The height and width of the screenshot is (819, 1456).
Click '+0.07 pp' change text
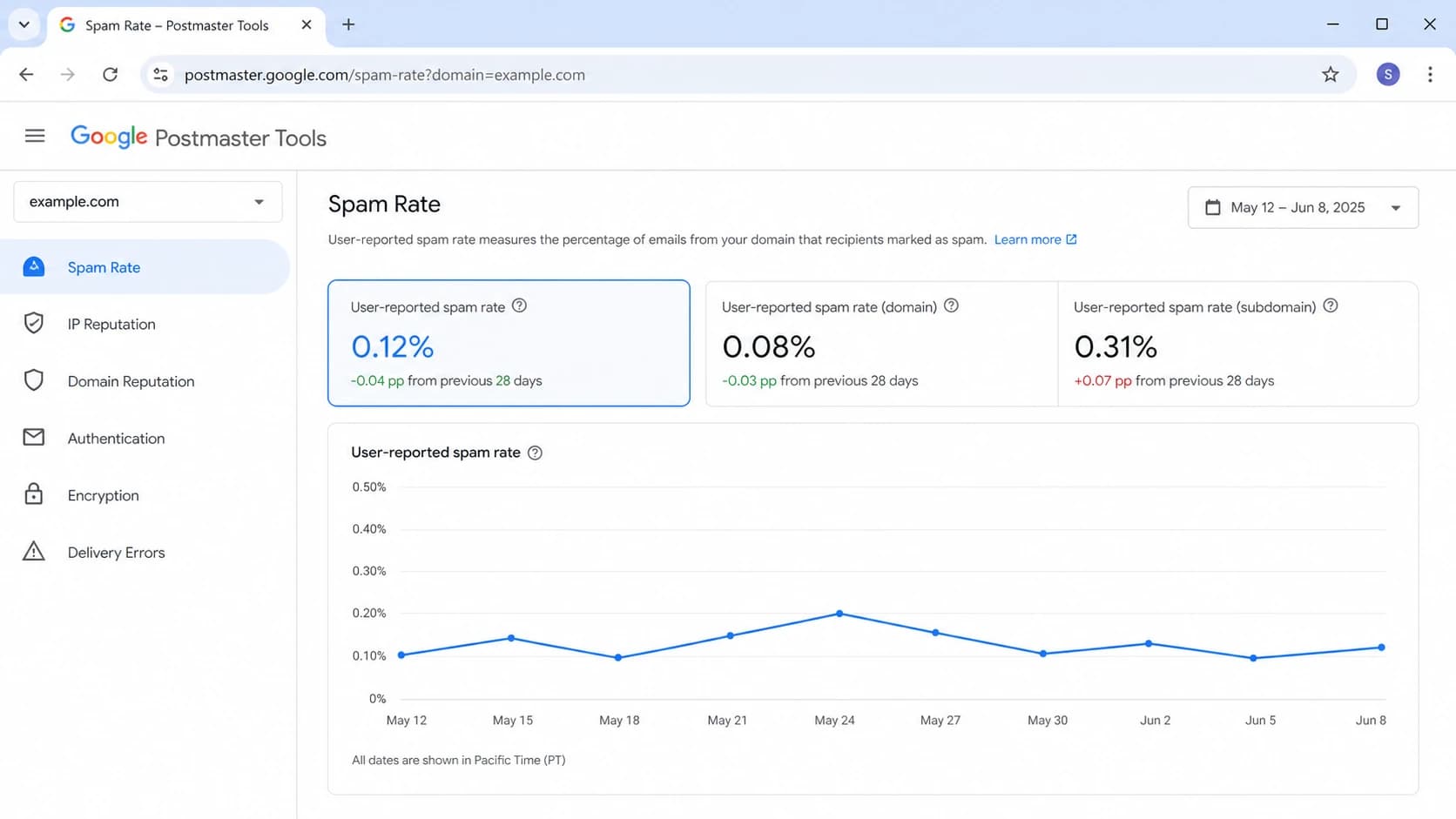[x=1102, y=381]
